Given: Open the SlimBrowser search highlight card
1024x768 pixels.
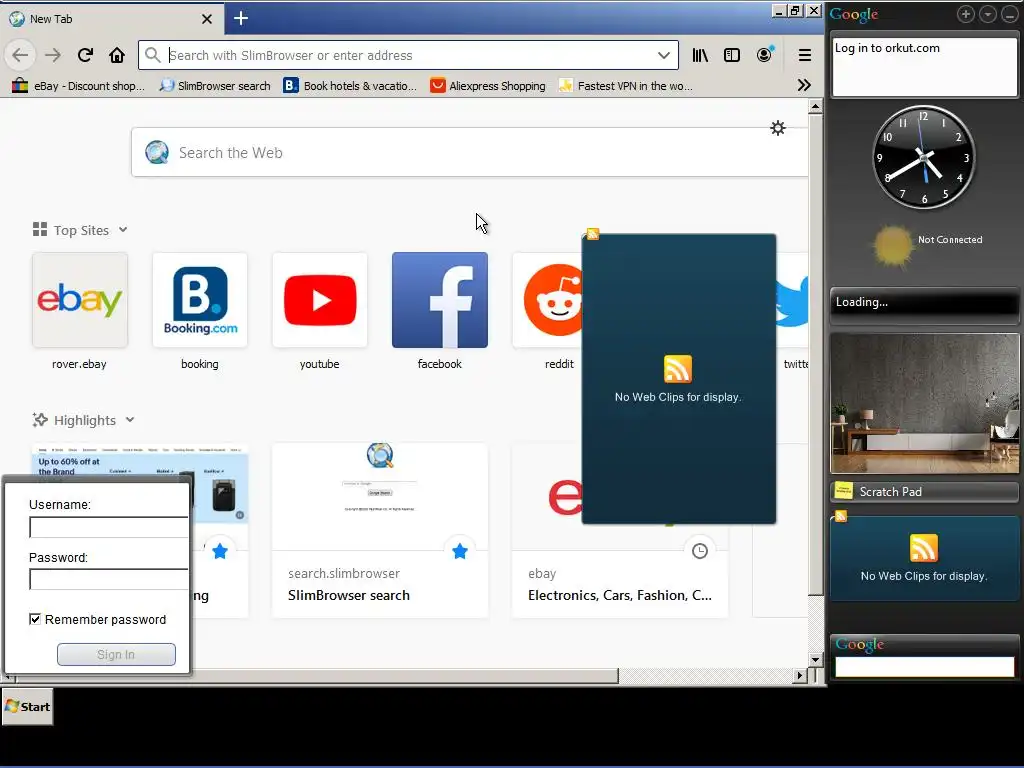Looking at the screenshot, I should pyautogui.click(x=380, y=530).
